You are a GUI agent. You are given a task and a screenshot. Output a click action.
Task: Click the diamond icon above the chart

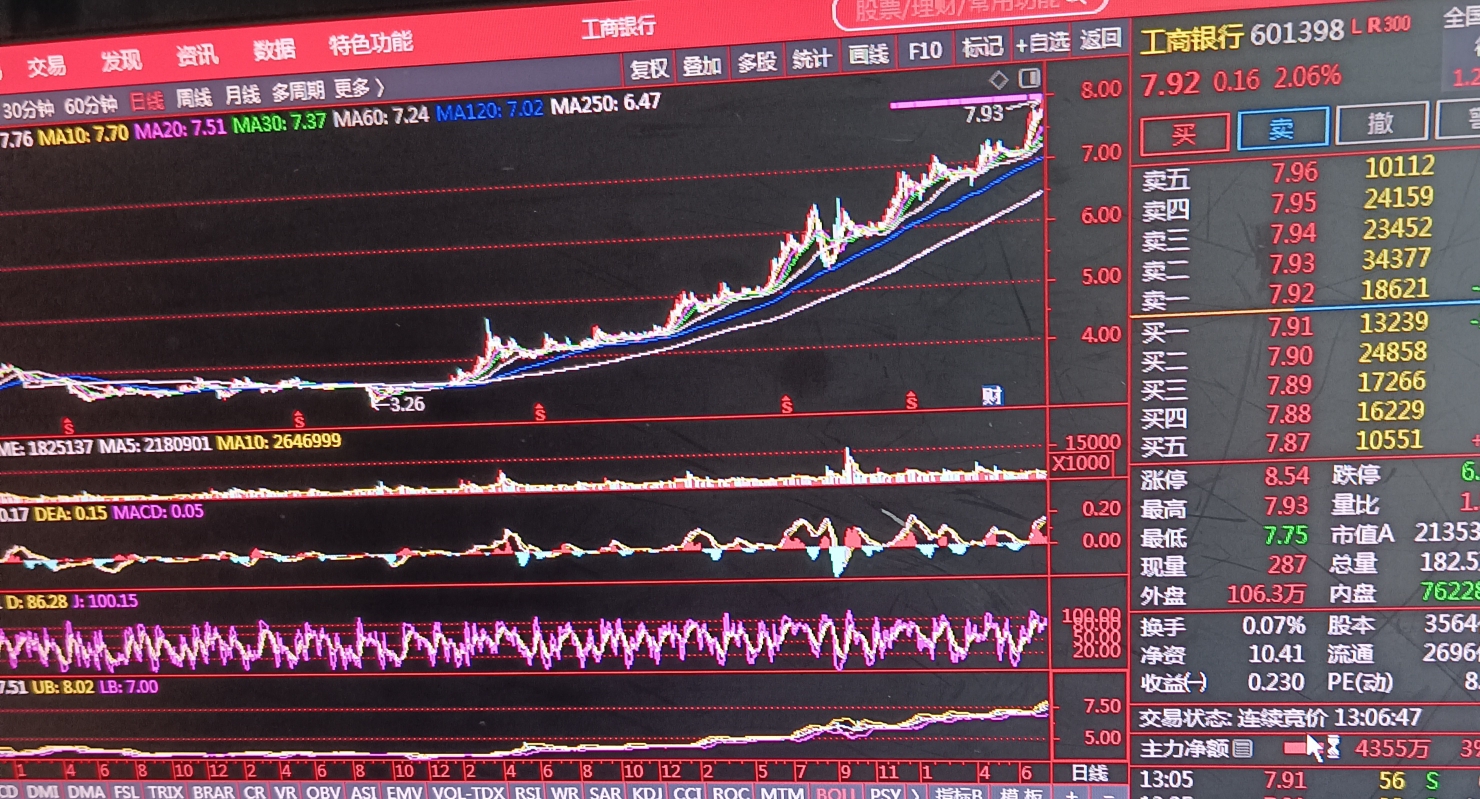click(999, 78)
